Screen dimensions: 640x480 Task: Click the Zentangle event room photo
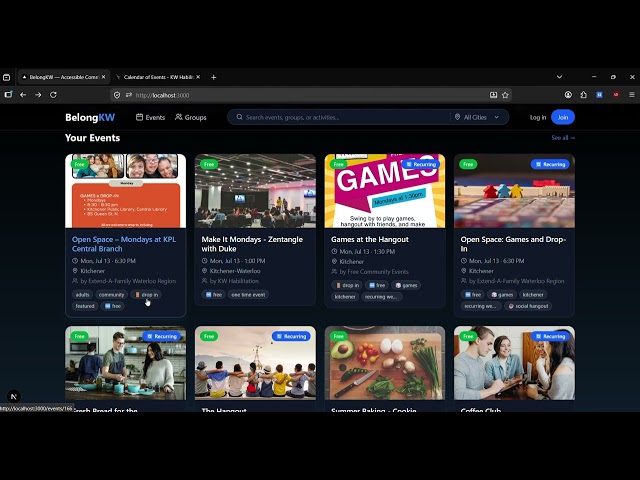point(255,191)
